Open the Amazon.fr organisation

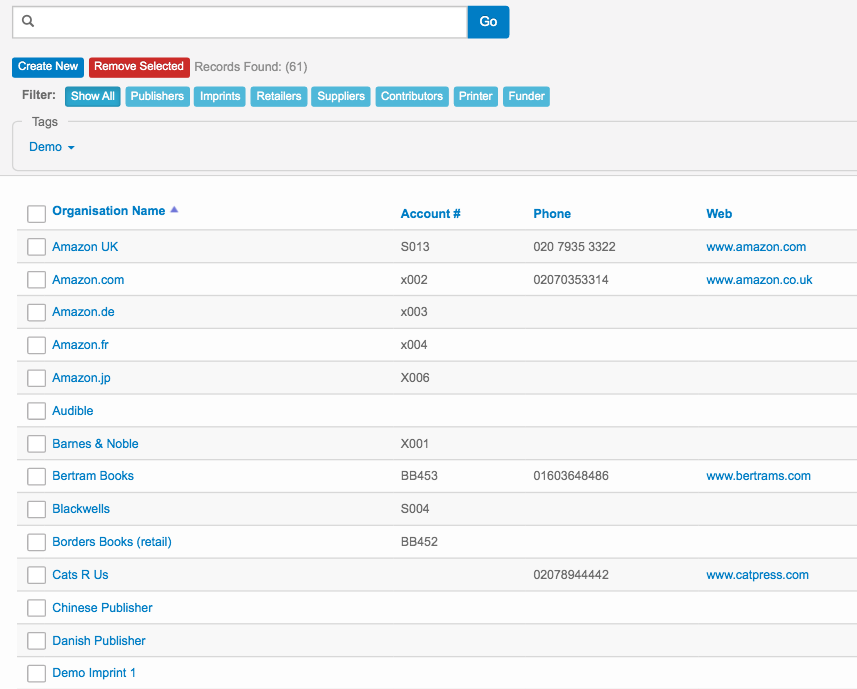[x=80, y=345]
